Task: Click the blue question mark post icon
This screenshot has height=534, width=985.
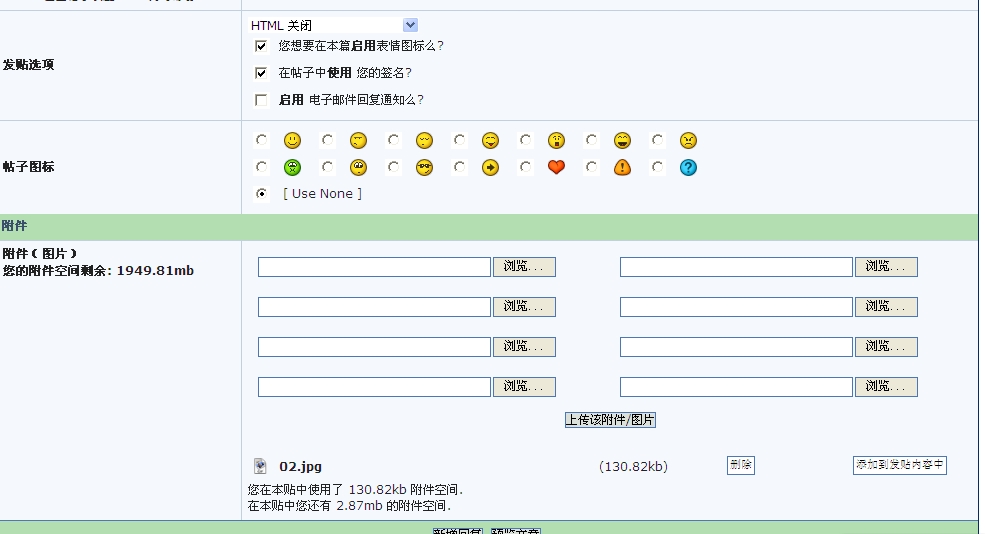Action: [x=688, y=168]
